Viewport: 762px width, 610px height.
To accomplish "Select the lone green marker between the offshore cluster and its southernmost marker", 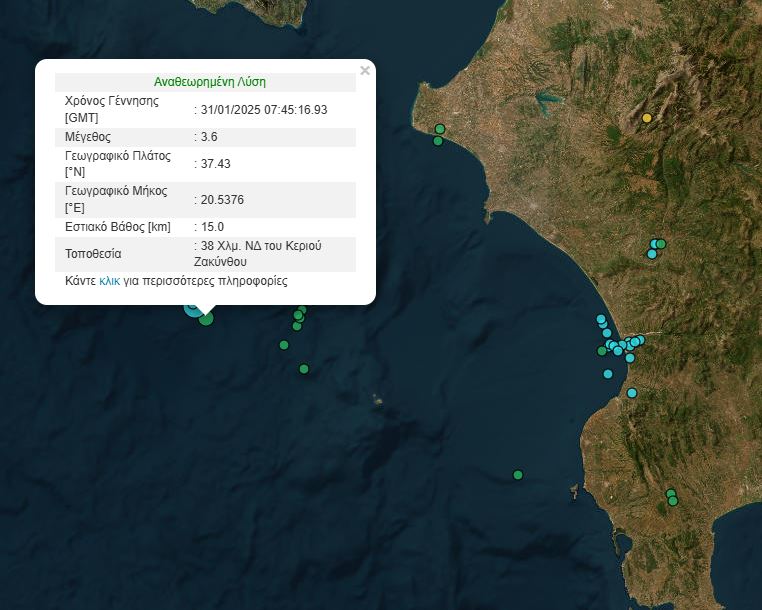I will pos(284,345).
